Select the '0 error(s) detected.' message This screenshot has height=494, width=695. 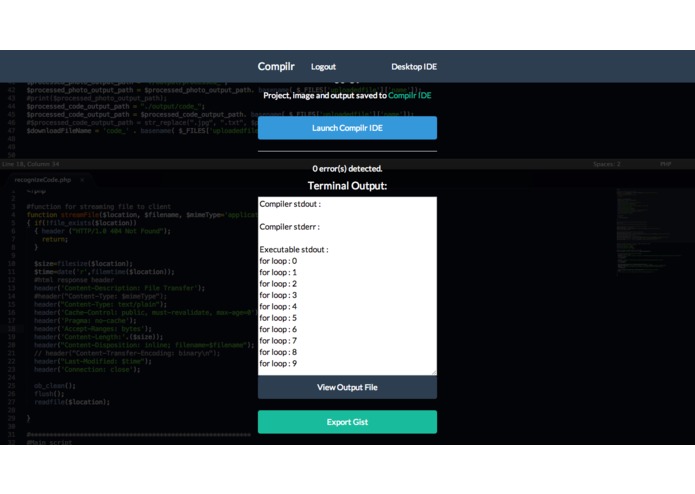tap(347, 169)
